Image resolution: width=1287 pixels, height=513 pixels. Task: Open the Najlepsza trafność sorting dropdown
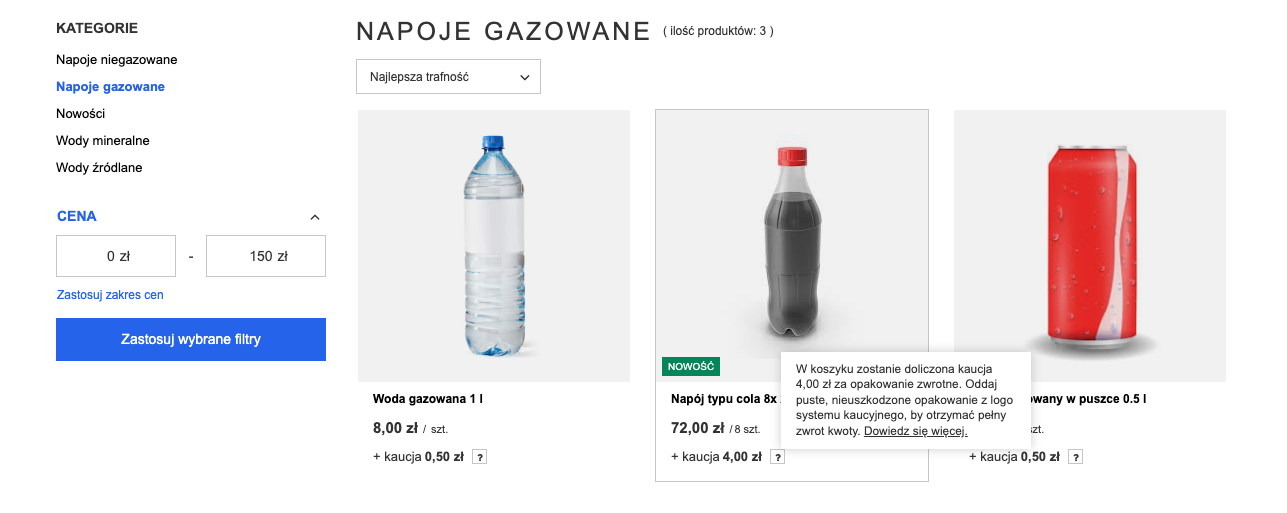pos(448,77)
